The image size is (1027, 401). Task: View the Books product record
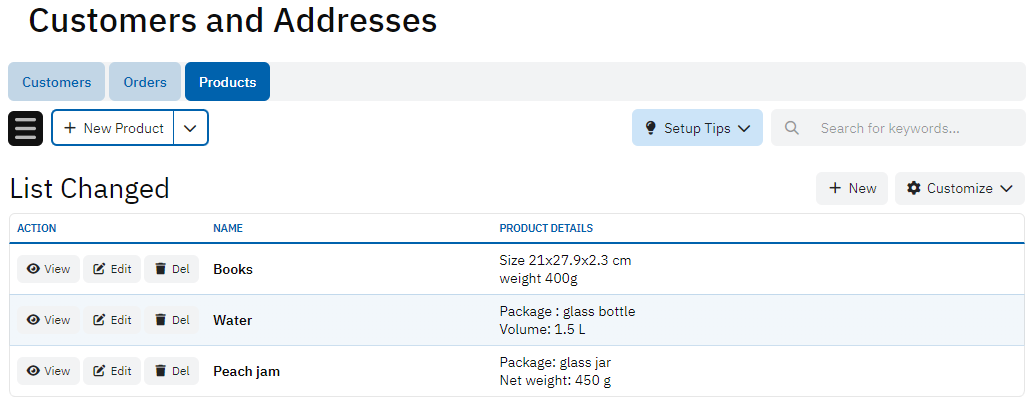tap(48, 269)
